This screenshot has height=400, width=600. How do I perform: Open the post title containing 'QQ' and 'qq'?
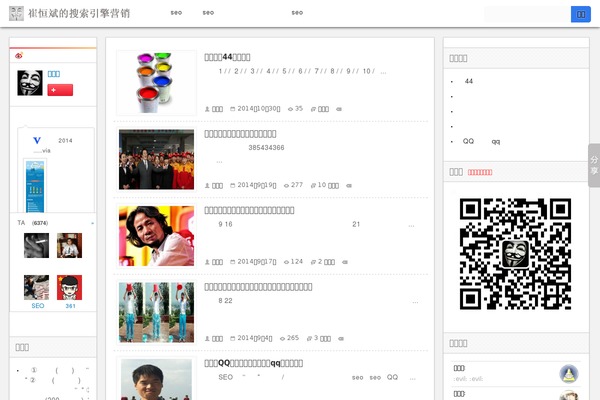254,363
